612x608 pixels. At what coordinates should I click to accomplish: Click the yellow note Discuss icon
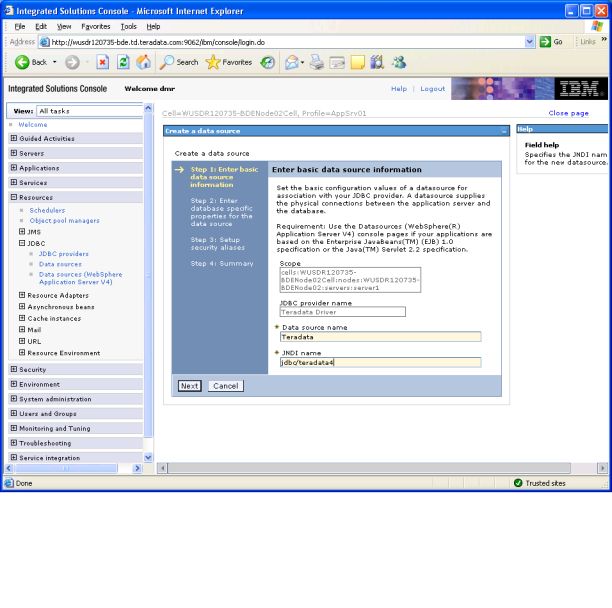click(357, 62)
